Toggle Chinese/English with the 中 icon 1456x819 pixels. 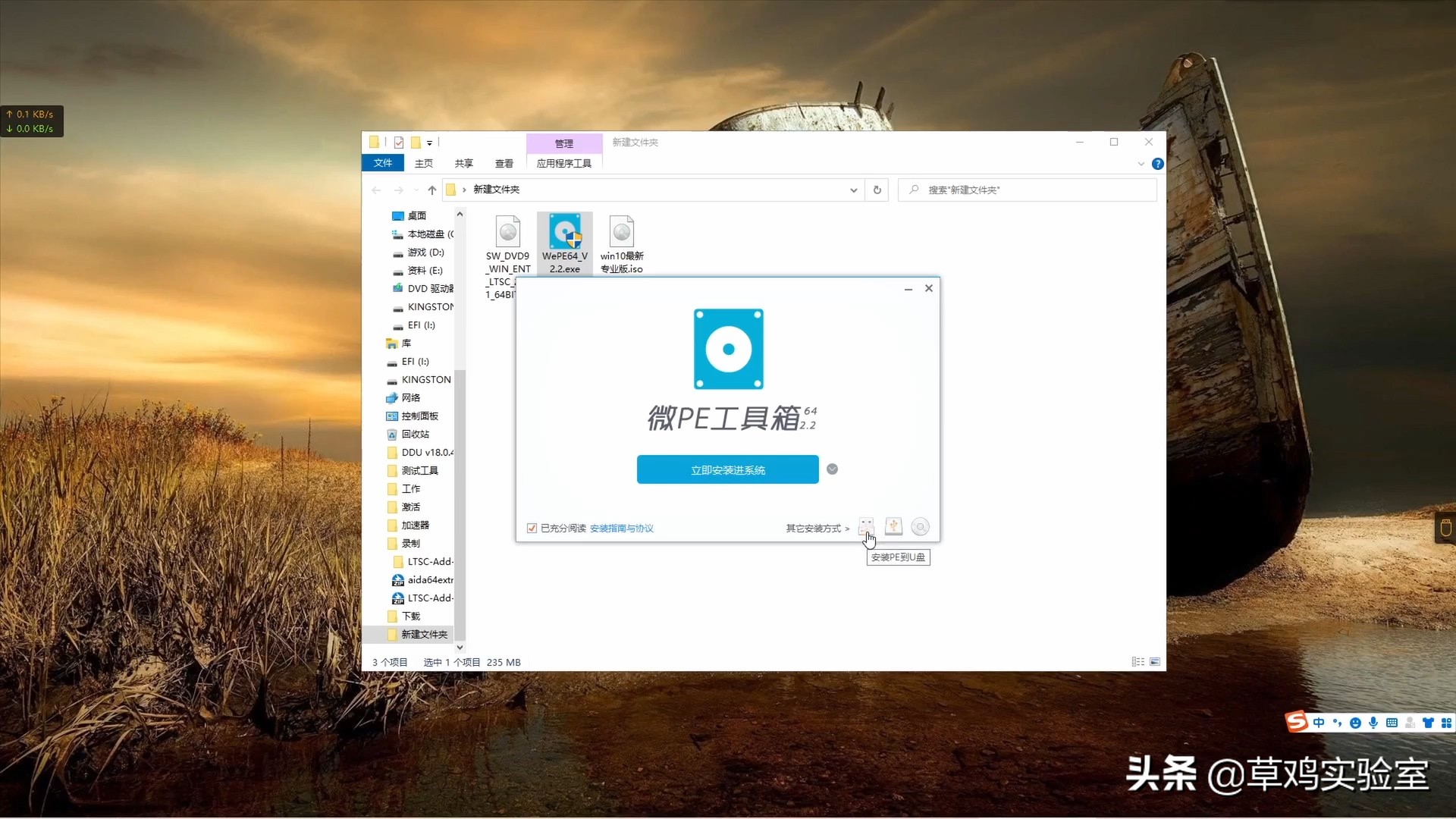tap(1319, 722)
